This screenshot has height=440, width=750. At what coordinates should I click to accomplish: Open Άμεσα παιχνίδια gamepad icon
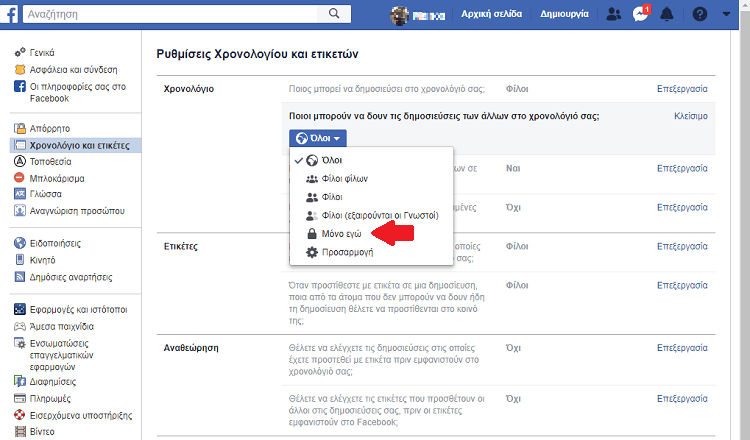20,326
